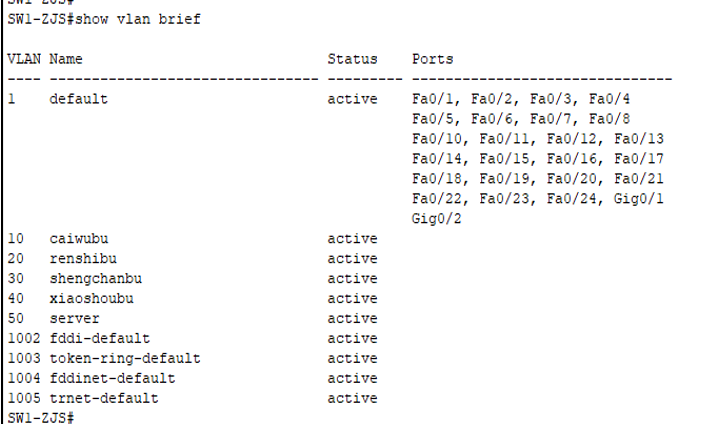Click the active status of VLAN 1005
This screenshot has width=723, height=431.
tap(352, 398)
